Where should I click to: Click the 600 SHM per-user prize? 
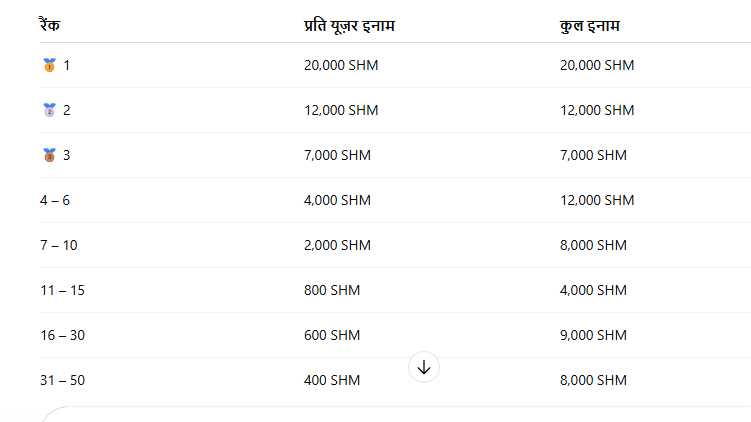[332, 335]
